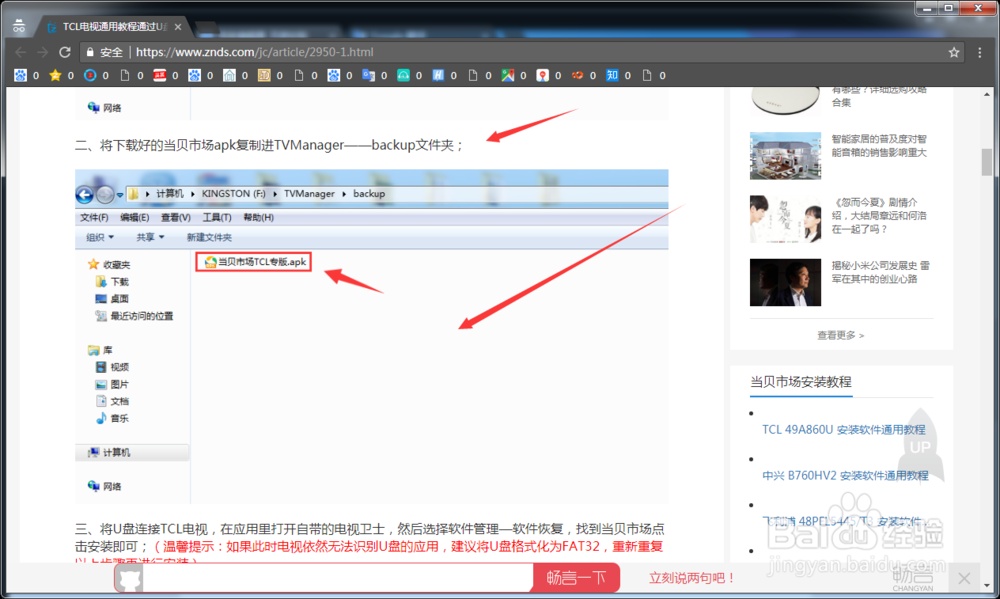1000x599 pixels.
Task: Click the cat avatar in comment bar
Action: [x=130, y=579]
